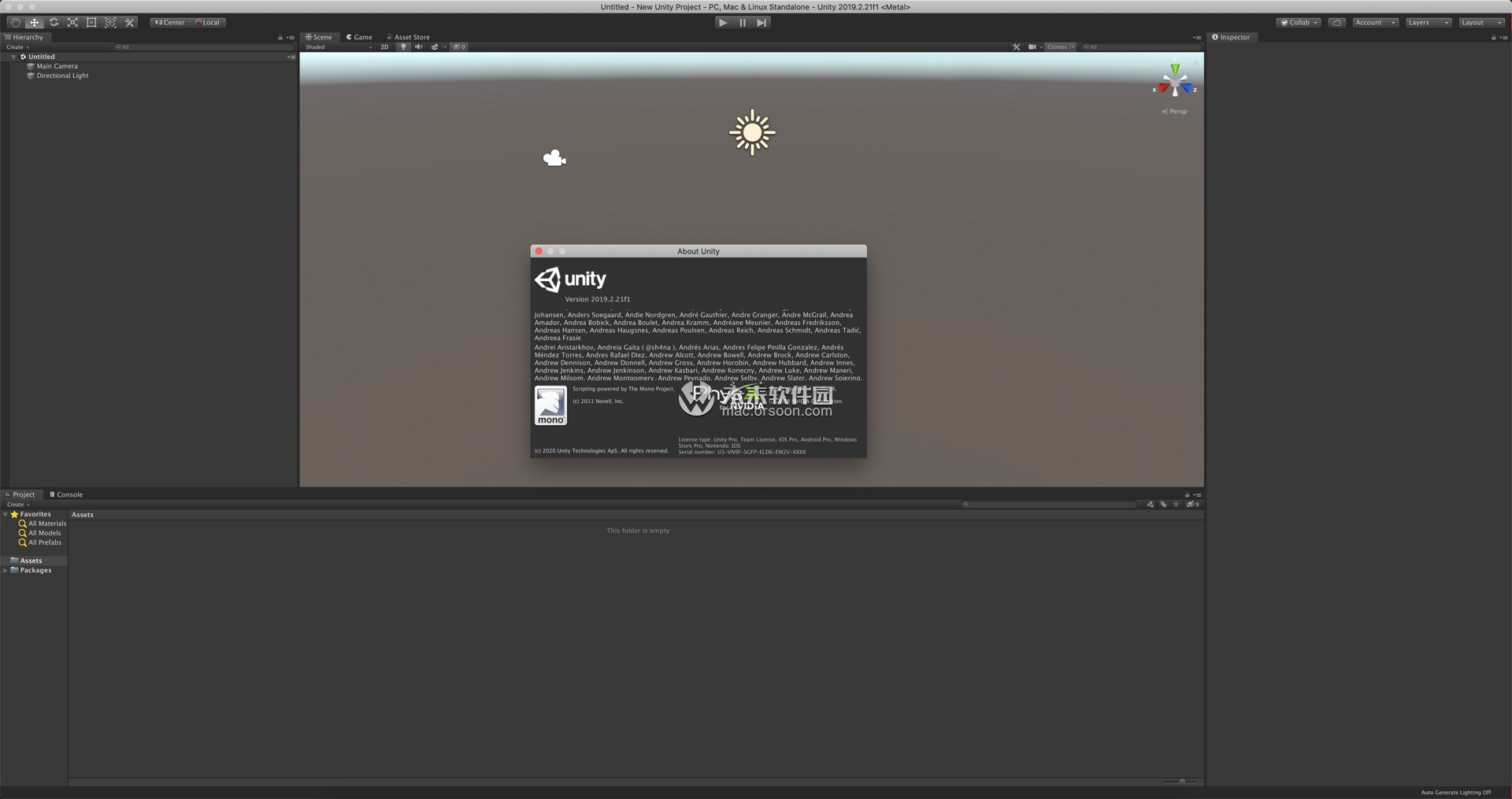
Task: Open the scene camera settings icon
Action: point(1032,47)
